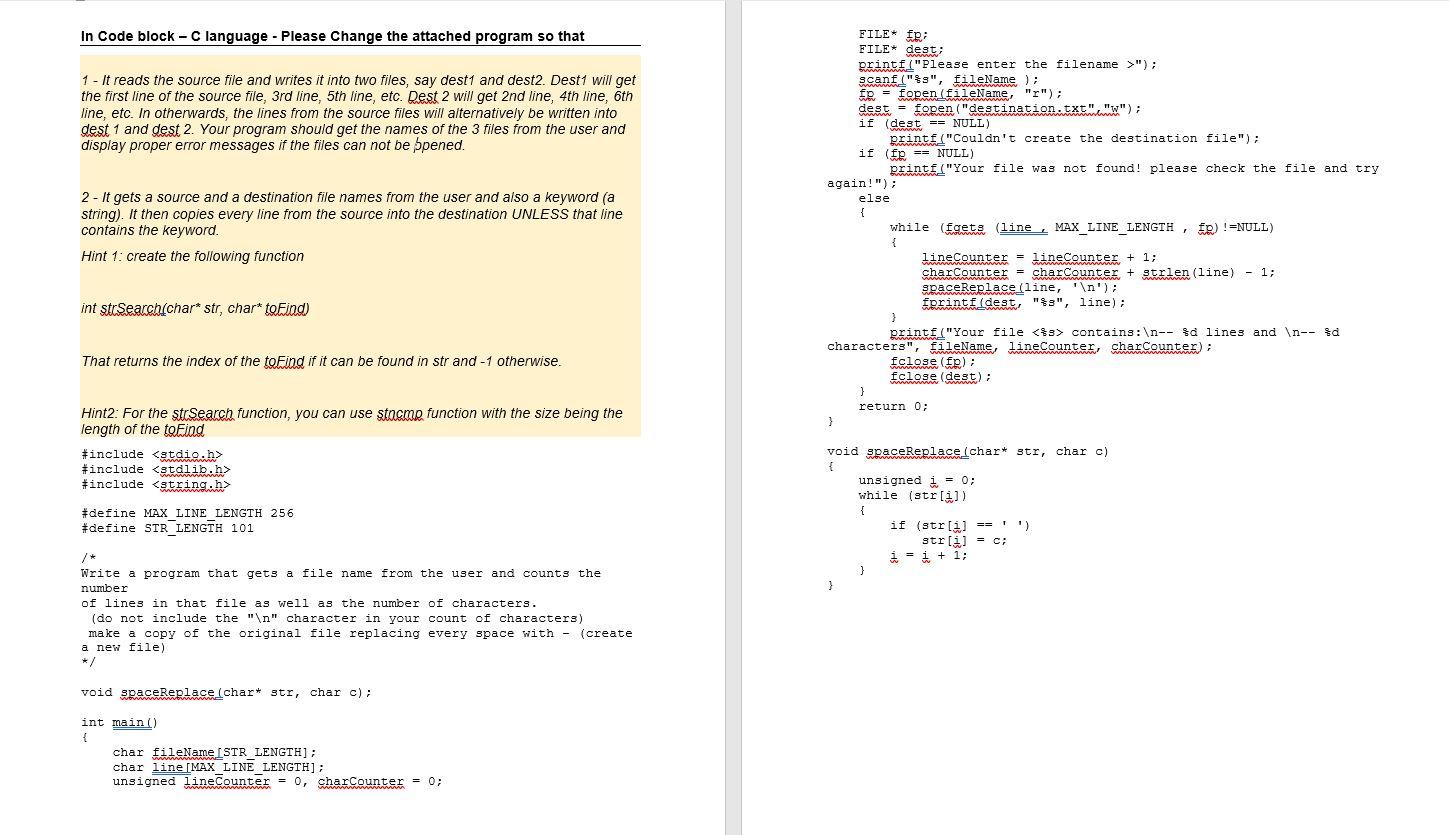This screenshot has height=835, width=1449.
Task: Click the 'dest = fopen("destination.txt","w");' line
Action: click(x=1000, y=109)
